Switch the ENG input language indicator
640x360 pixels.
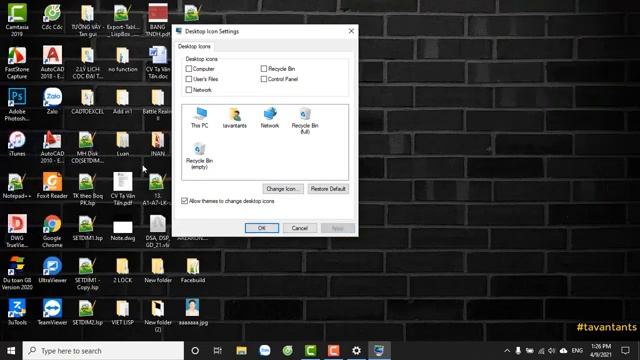click(x=577, y=351)
